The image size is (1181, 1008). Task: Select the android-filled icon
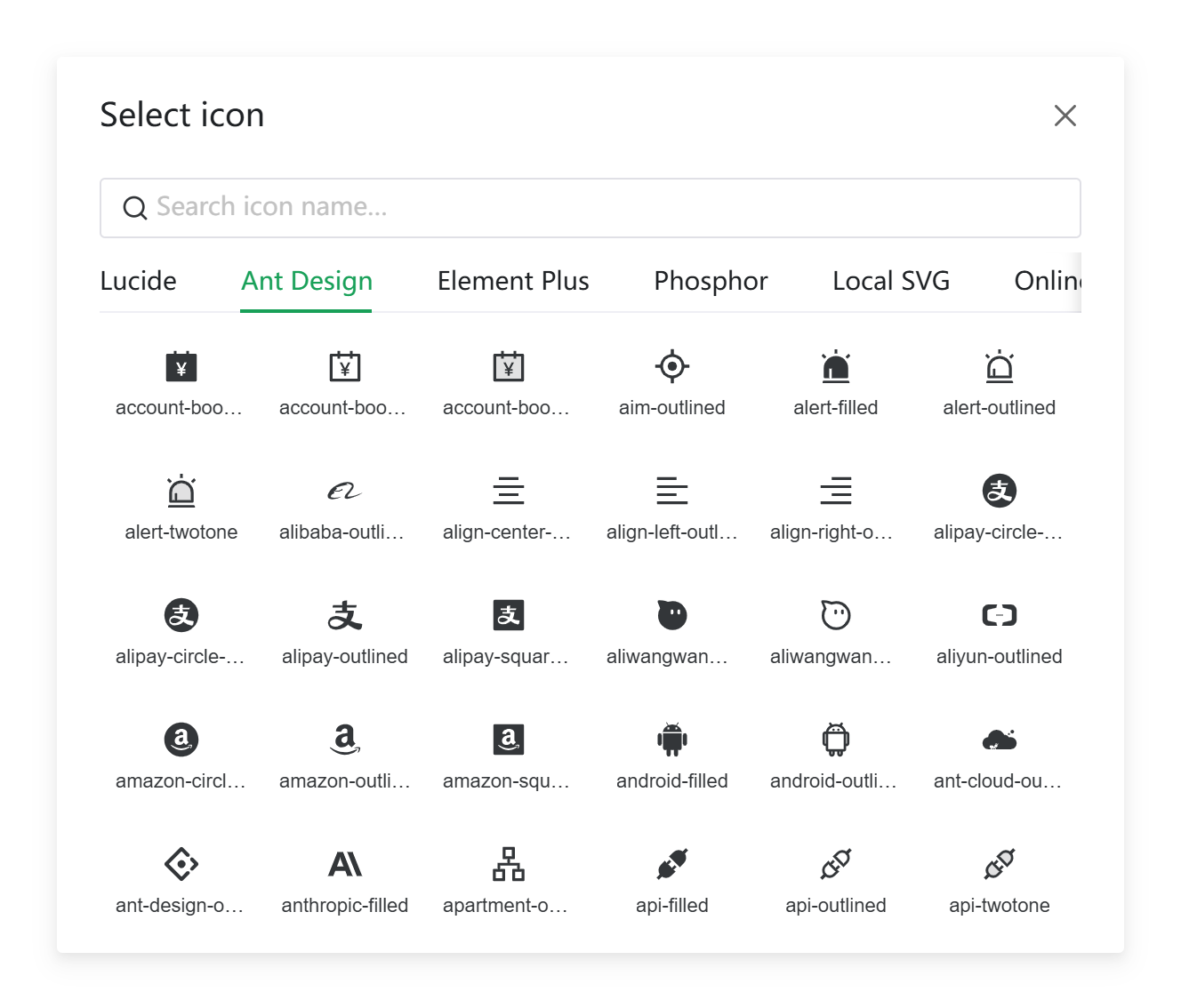(x=672, y=740)
